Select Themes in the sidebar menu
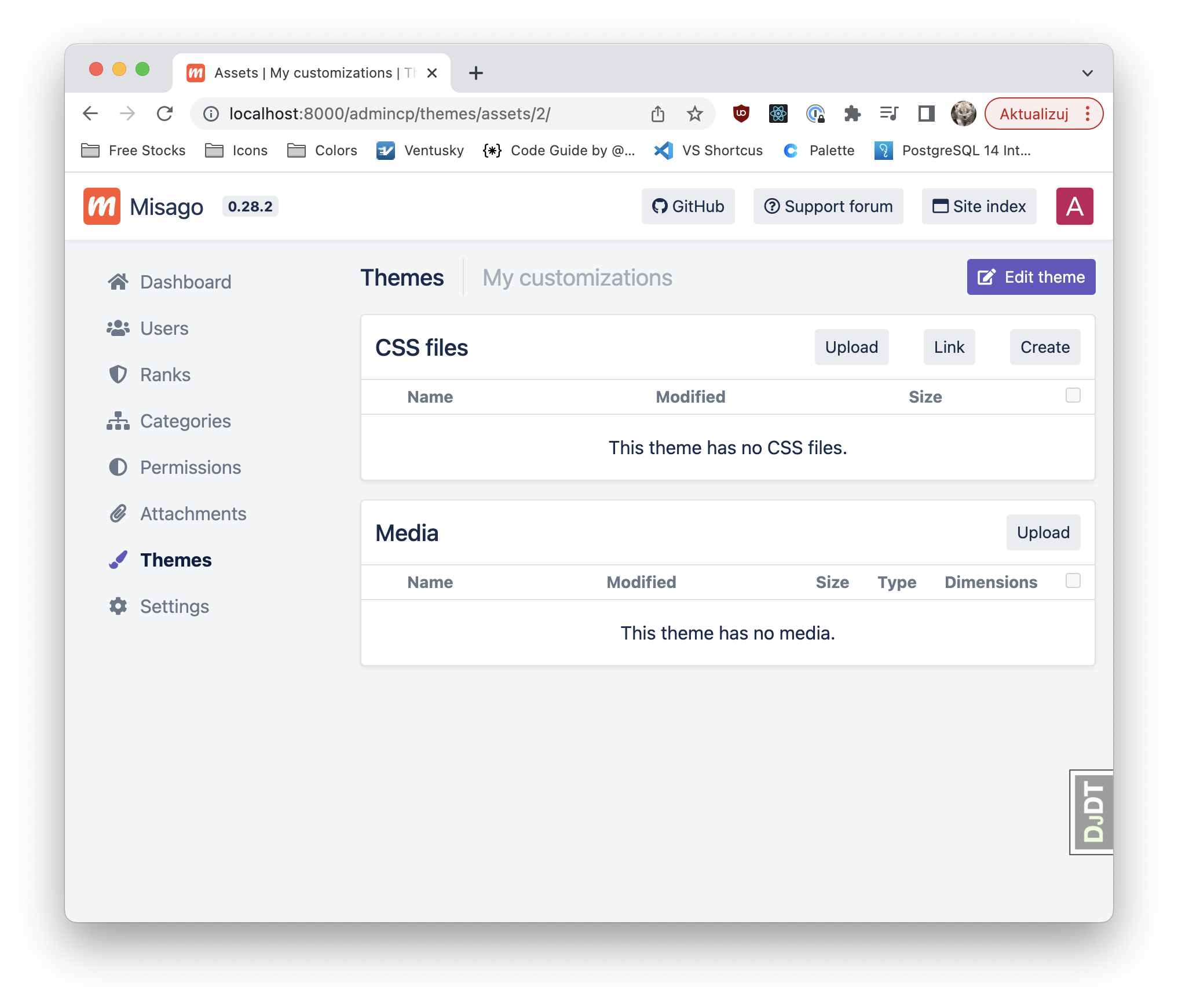This screenshot has width=1178, height=1008. click(175, 560)
